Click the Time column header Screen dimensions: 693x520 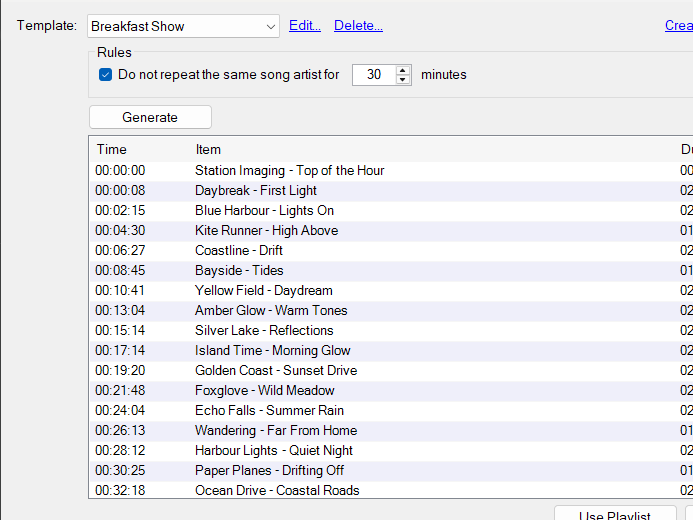tap(111, 149)
